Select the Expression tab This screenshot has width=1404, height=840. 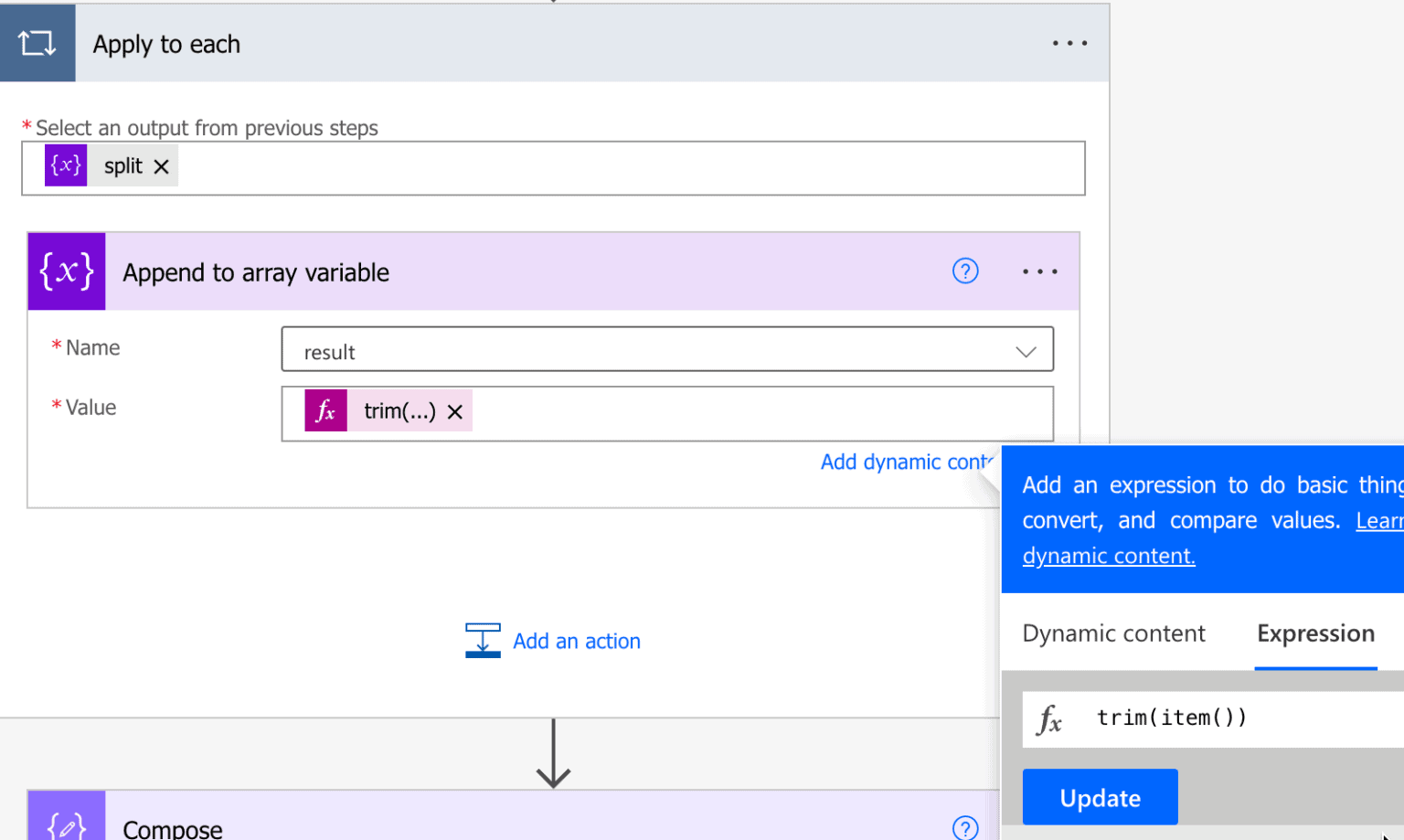tap(1314, 633)
